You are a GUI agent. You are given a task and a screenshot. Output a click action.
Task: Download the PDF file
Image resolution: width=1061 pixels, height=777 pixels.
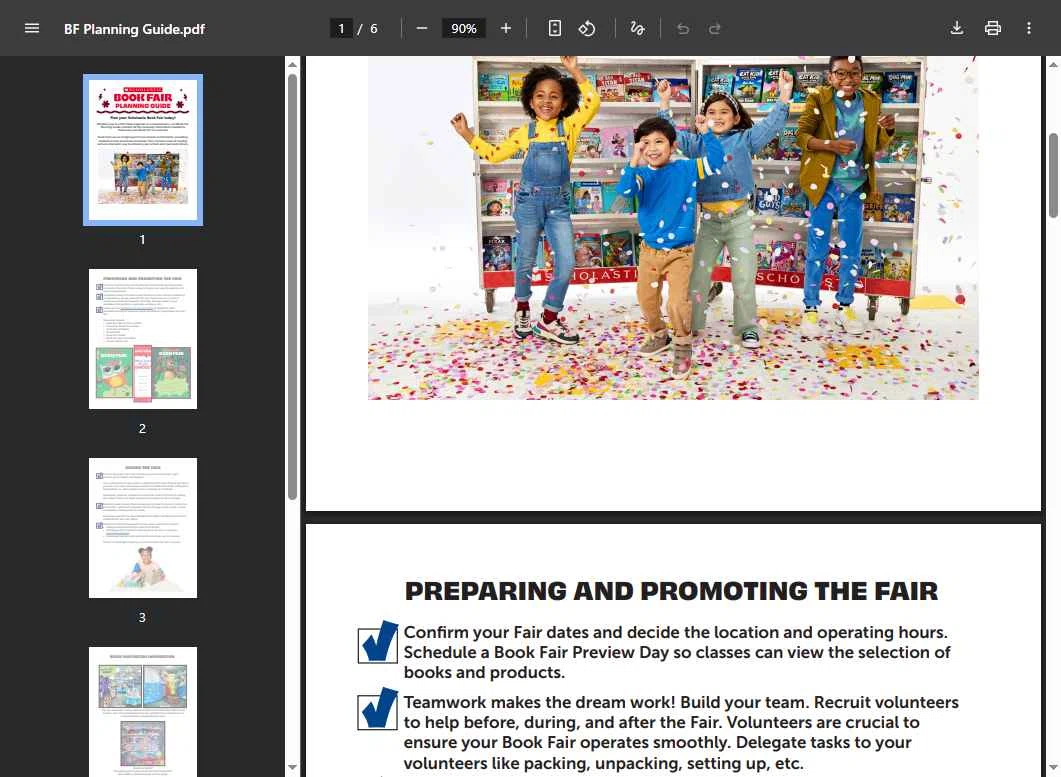(957, 28)
